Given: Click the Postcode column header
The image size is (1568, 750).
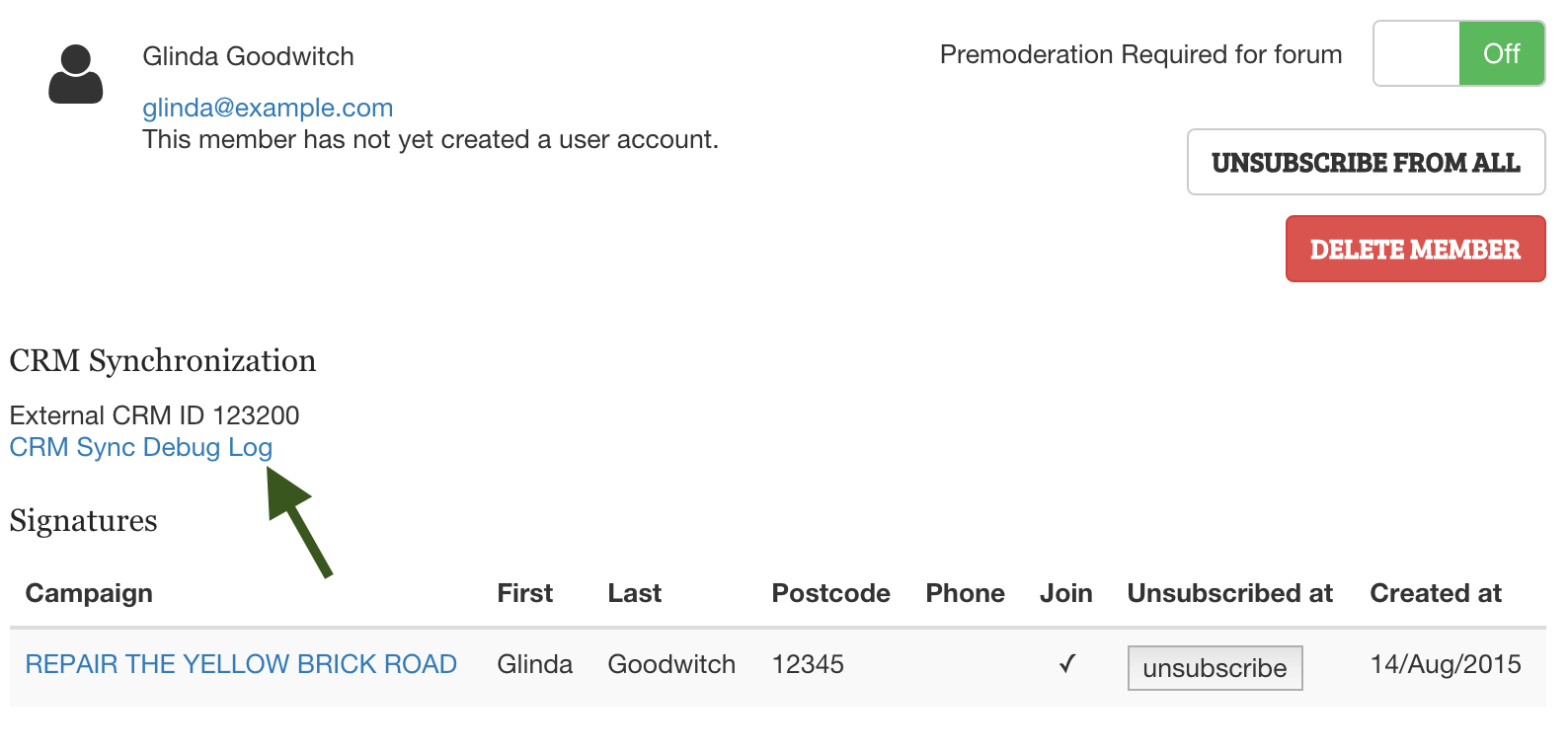Looking at the screenshot, I should (x=831, y=593).
